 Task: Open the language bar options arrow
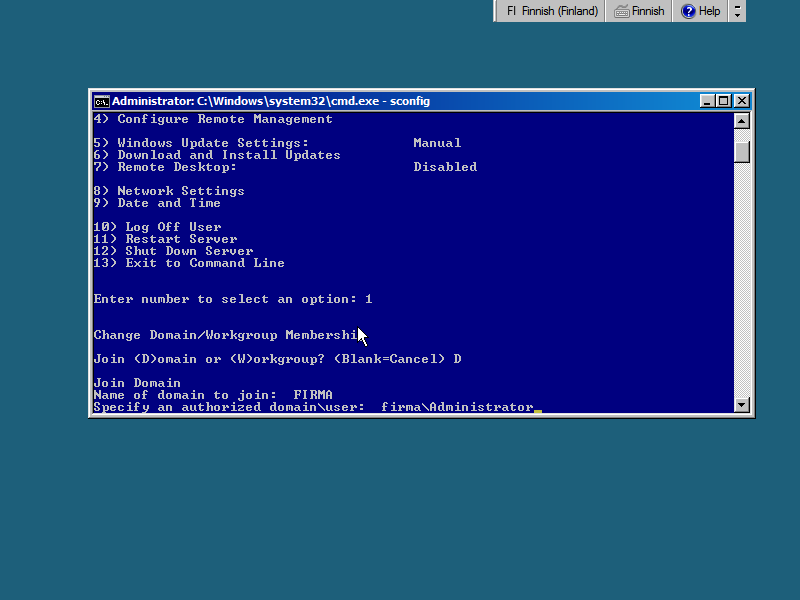coord(738,16)
